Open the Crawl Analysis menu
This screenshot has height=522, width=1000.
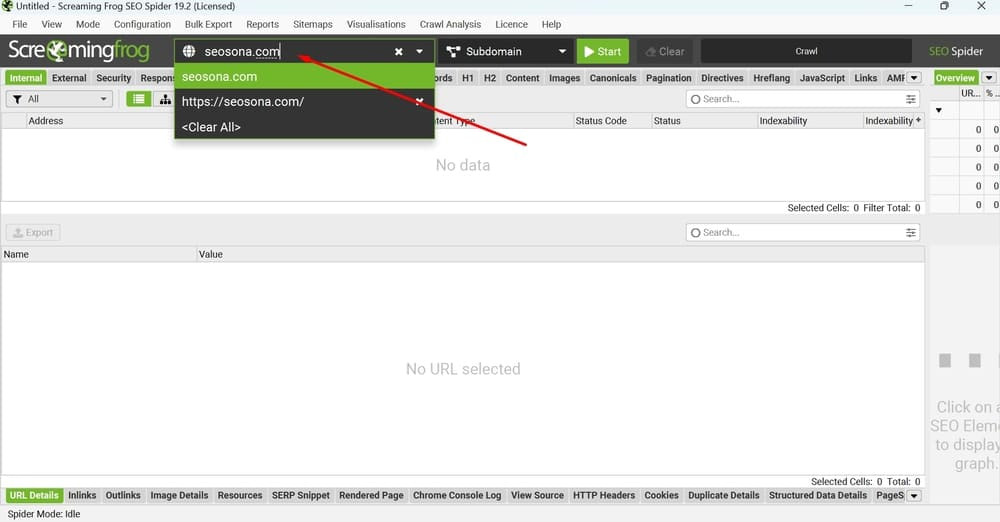click(450, 24)
